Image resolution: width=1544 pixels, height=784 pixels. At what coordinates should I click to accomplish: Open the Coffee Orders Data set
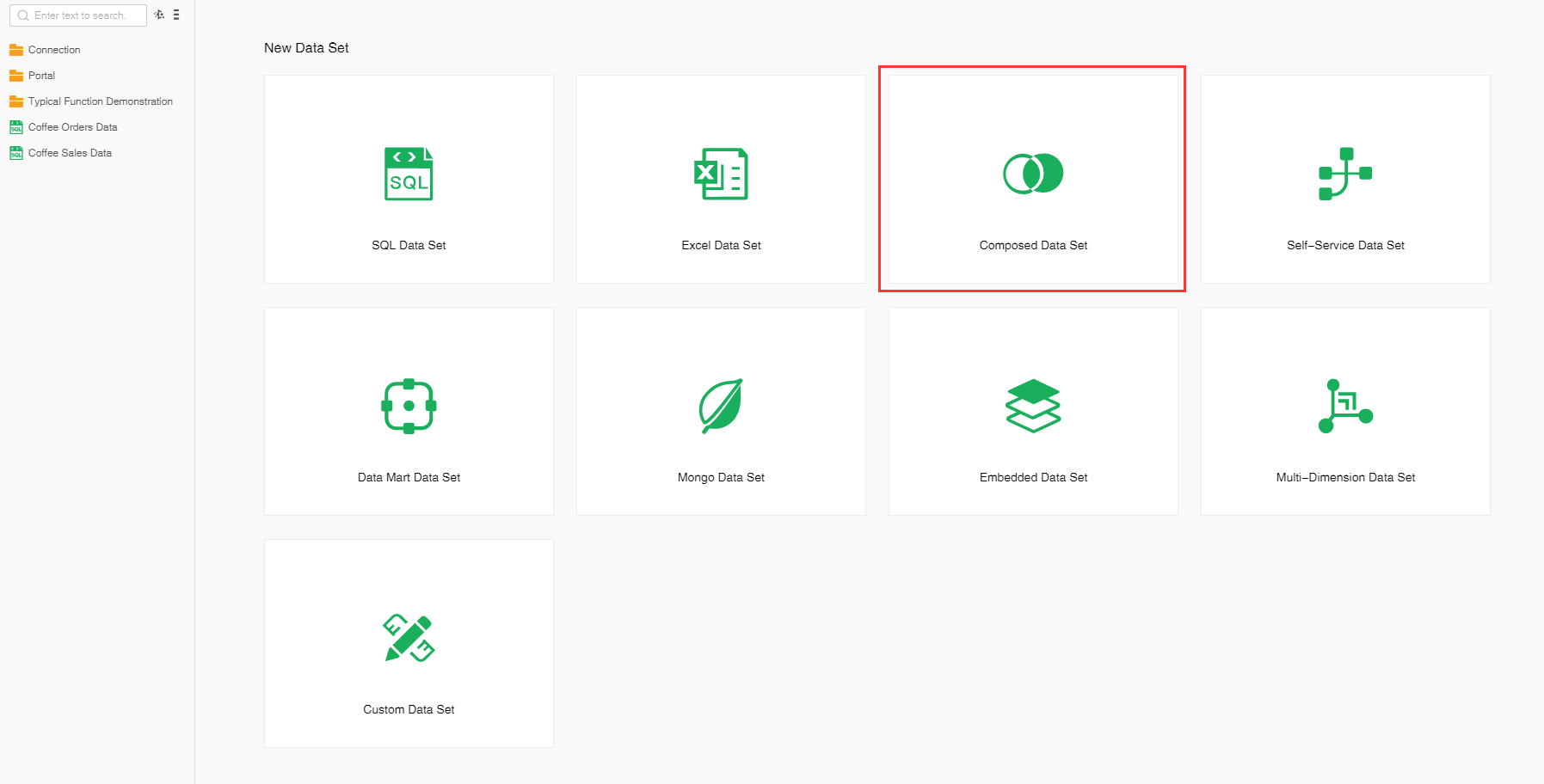point(72,127)
